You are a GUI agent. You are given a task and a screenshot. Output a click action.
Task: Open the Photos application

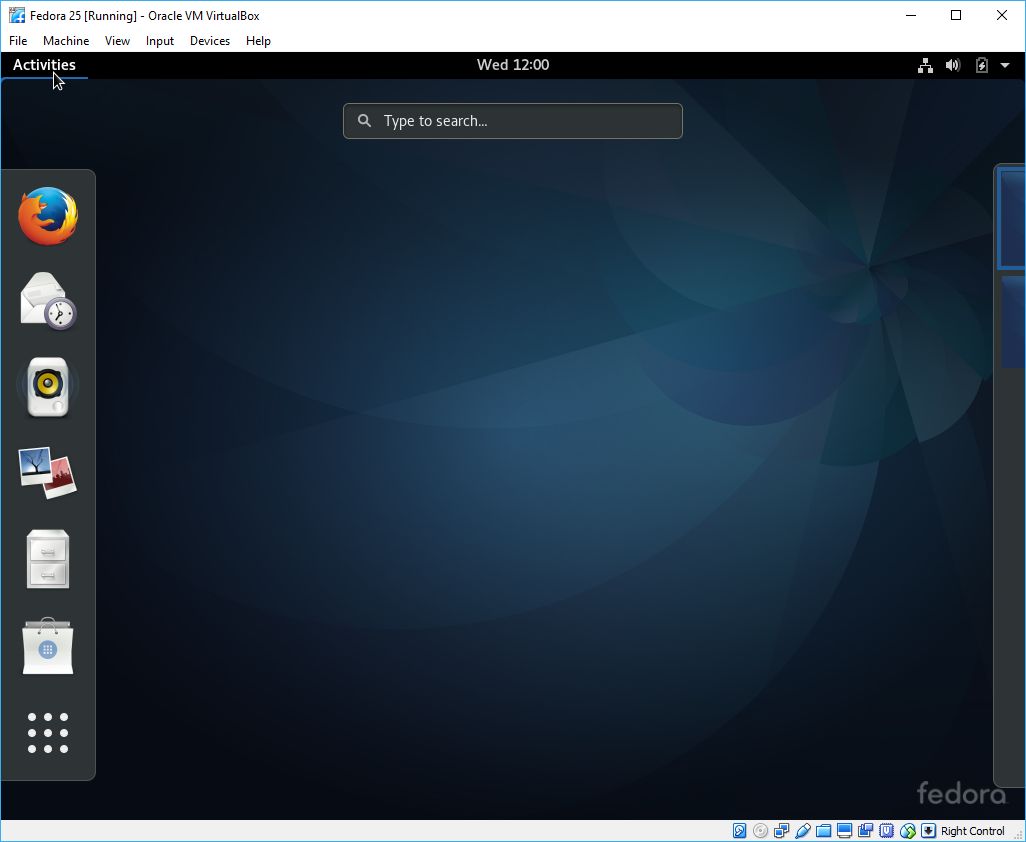pyautogui.click(x=47, y=472)
